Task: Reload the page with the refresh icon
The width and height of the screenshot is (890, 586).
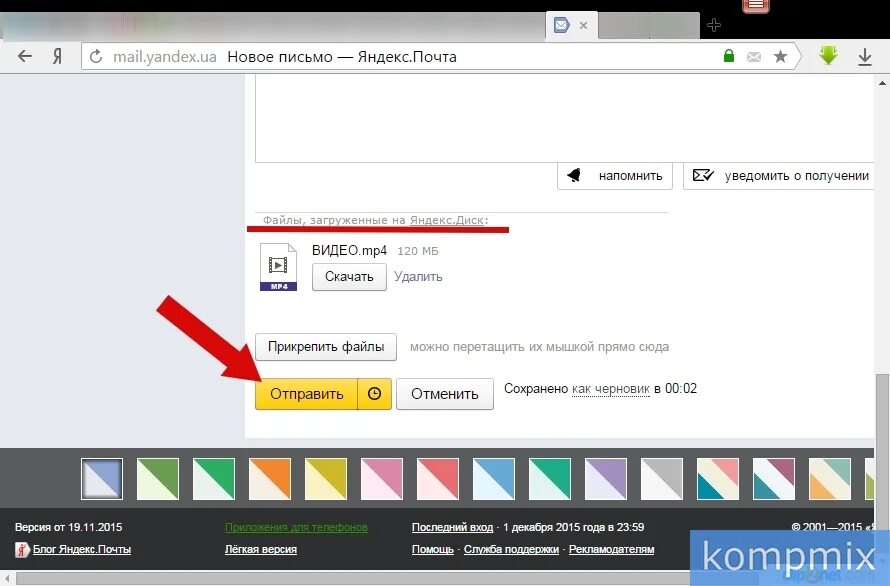Action: [x=96, y=57]
